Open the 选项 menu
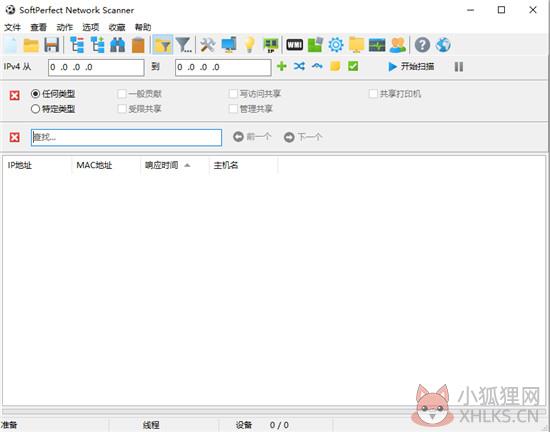 90,27
